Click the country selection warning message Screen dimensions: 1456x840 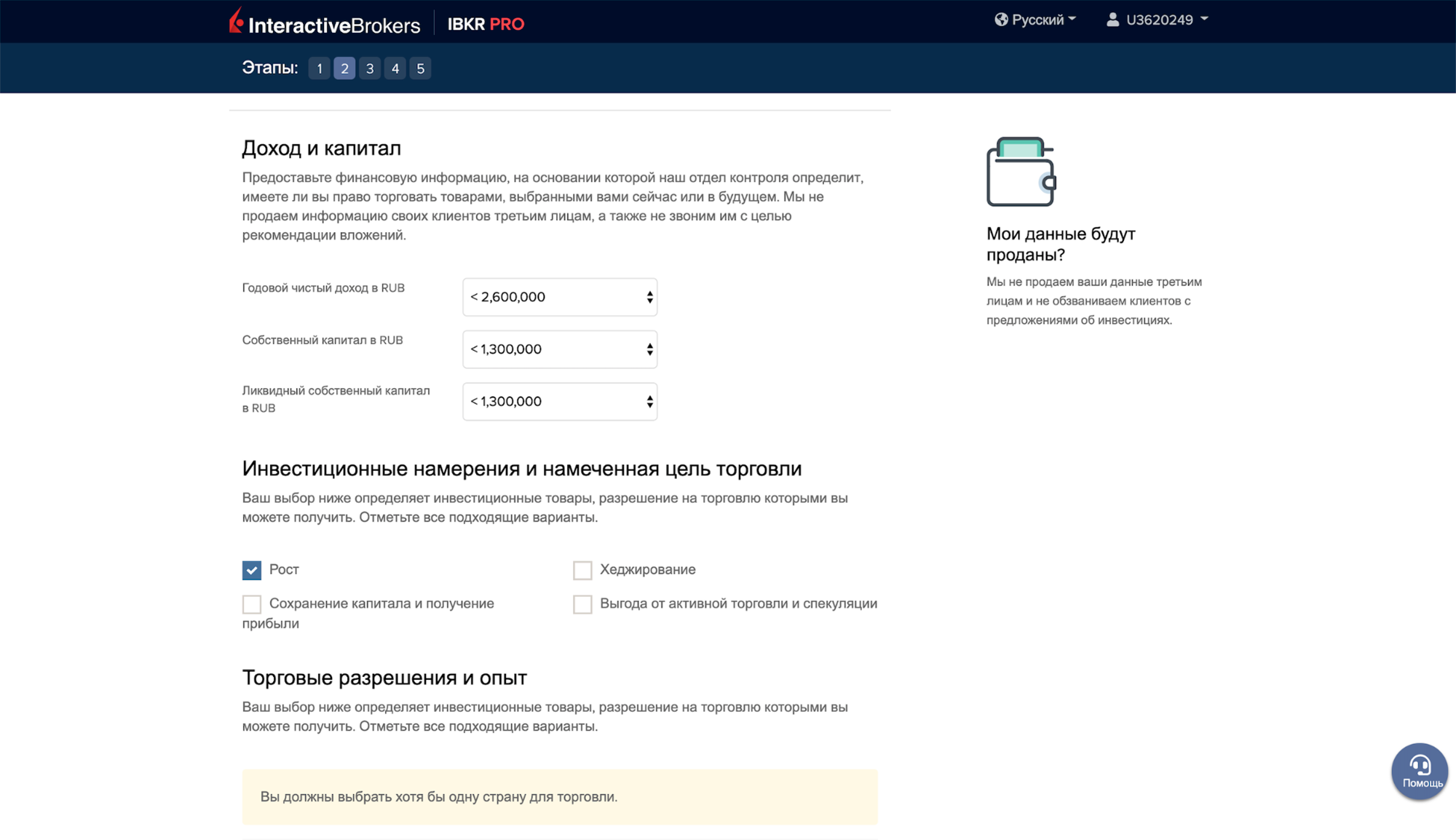pos(560,797)
